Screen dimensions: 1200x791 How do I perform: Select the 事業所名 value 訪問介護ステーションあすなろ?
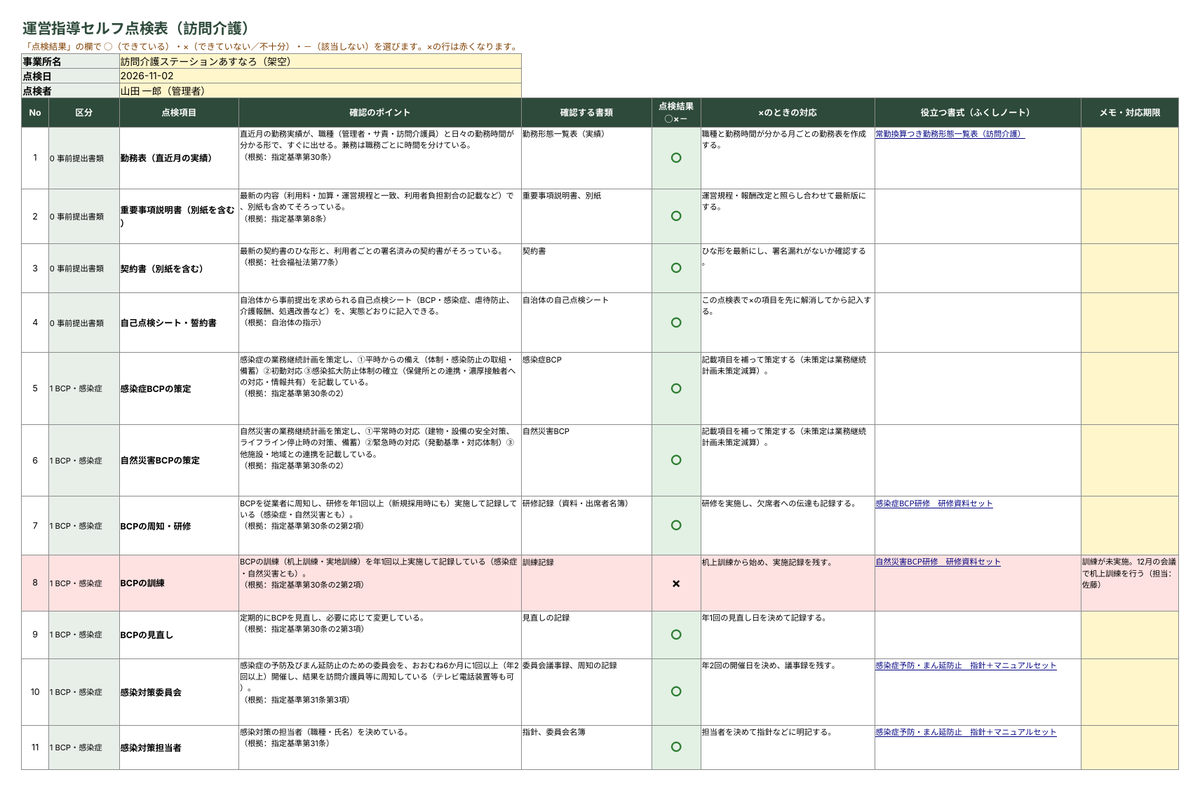point(320,61)
